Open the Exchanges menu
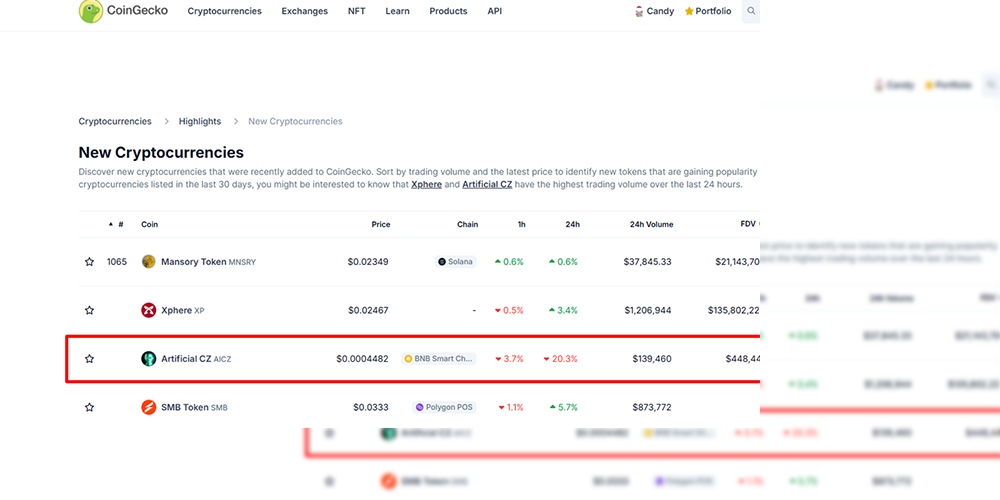This screenshot has height=500, width=1000. pyautogui.click(x=305, y=11)
